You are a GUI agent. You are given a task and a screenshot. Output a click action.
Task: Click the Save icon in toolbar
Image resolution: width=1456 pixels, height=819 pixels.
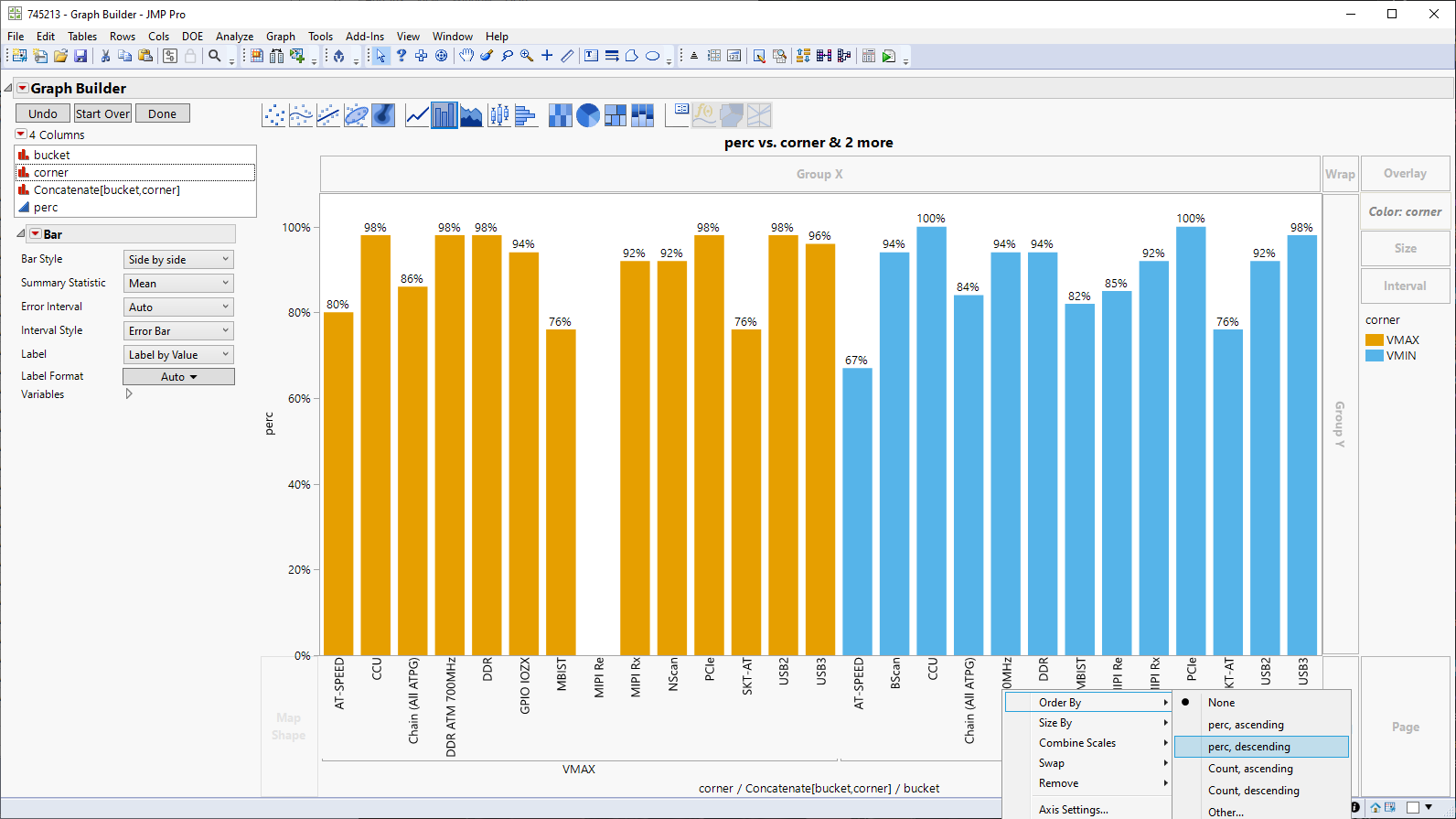(80, 56)
